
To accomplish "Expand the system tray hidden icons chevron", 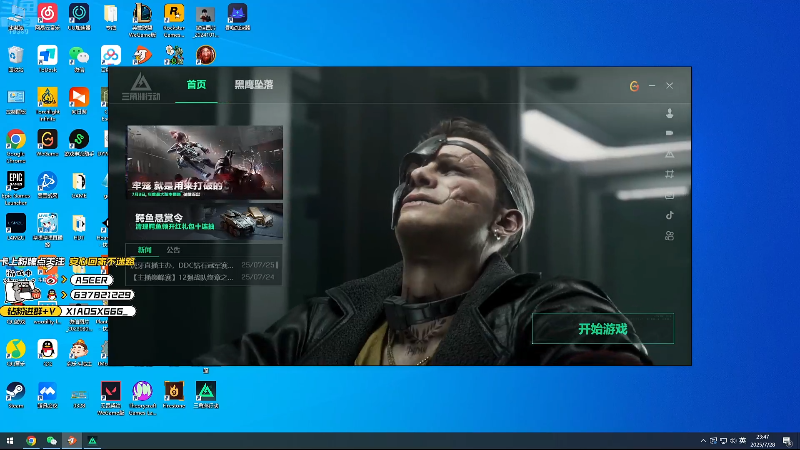I will coord(703,441).
